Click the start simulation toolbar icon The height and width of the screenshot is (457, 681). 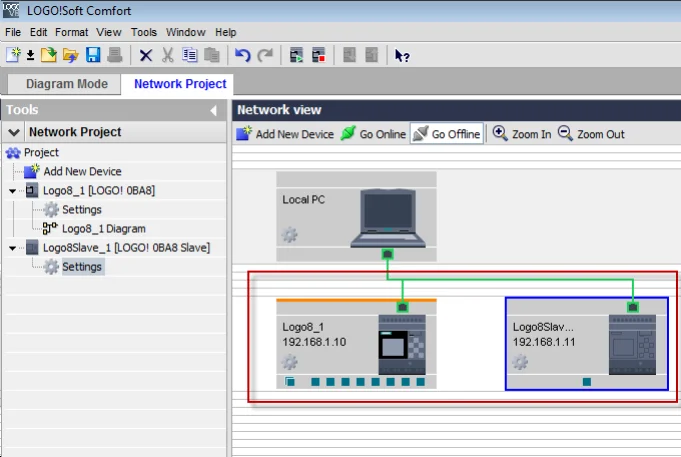click(x=297, y=56)
